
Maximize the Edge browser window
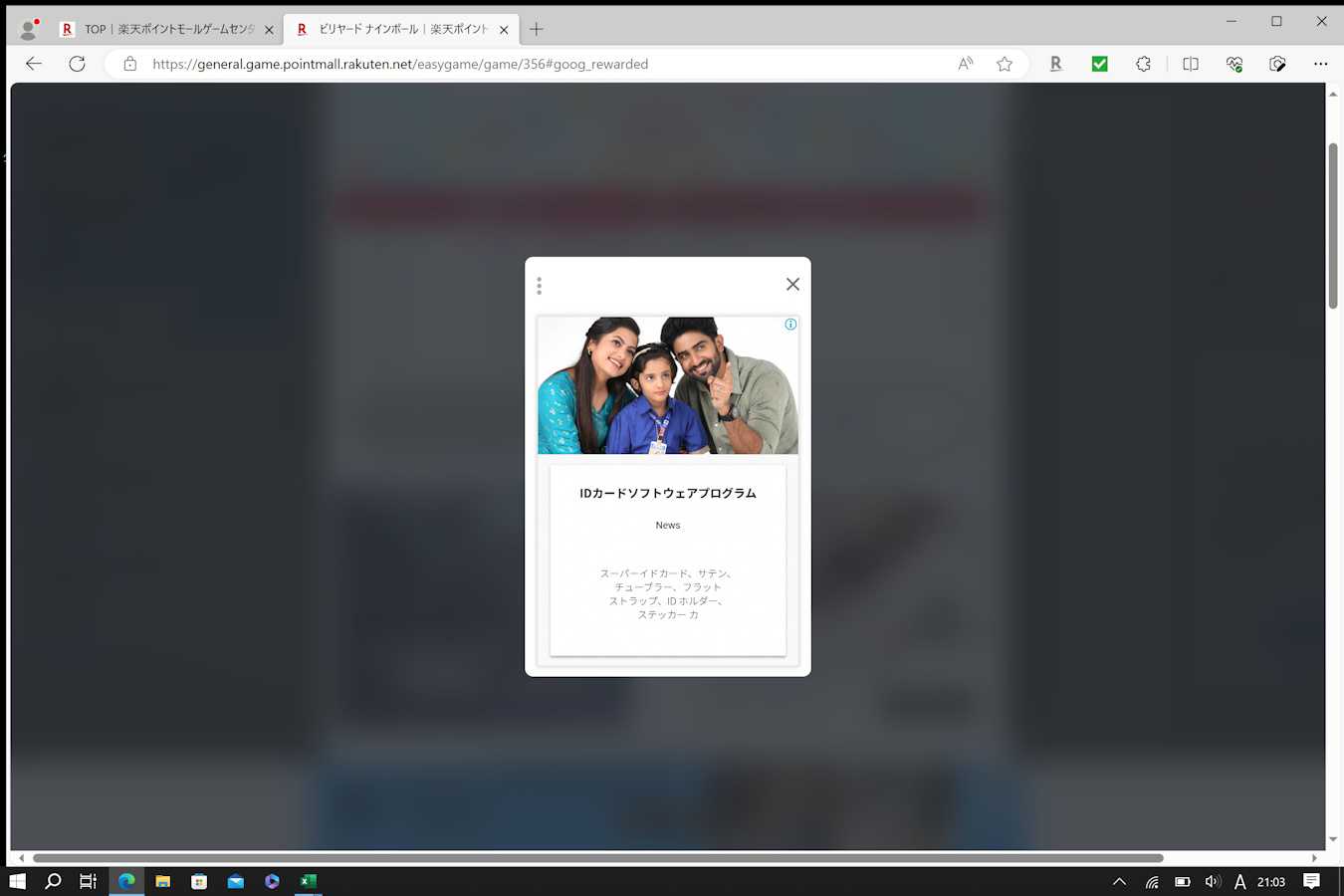pos(1276,21)
